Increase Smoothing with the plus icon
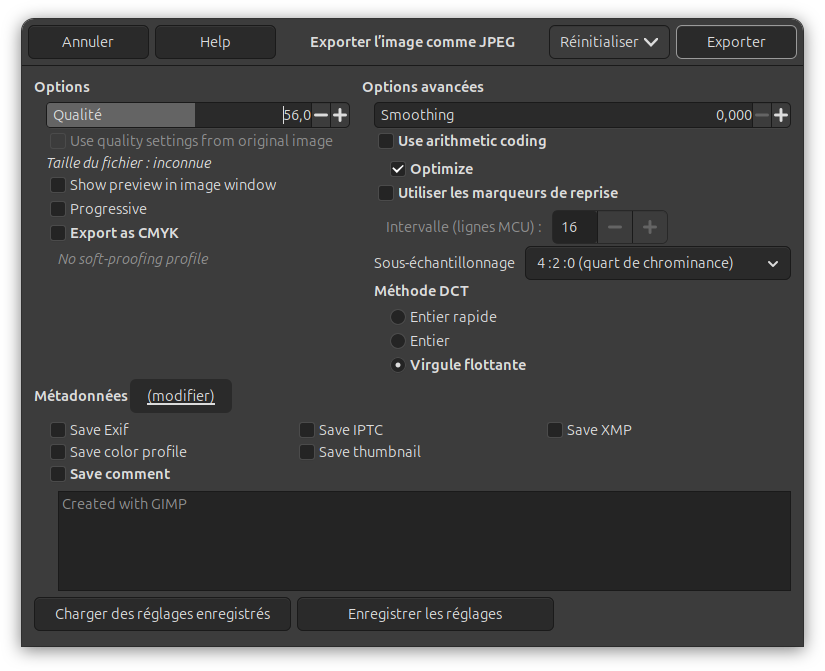This screenshot has width=825, height=671. point(781,115)
